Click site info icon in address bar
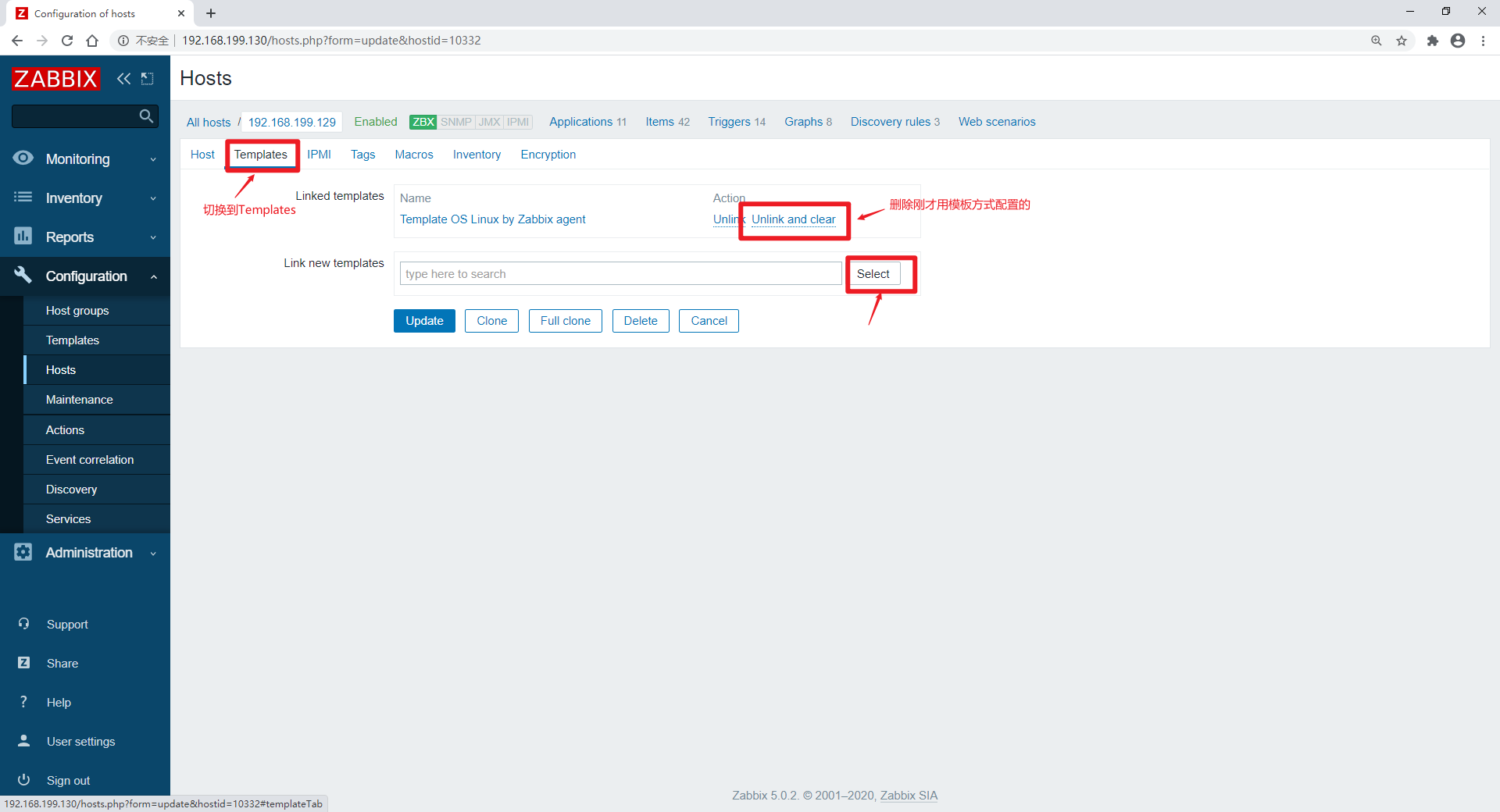 [123, 41]
